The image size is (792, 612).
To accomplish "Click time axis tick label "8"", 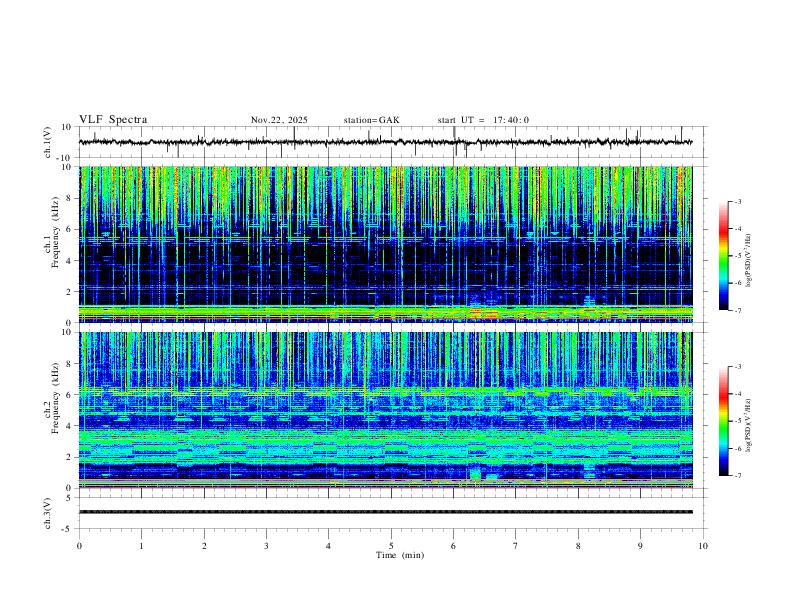I will (x=578, y=546).
